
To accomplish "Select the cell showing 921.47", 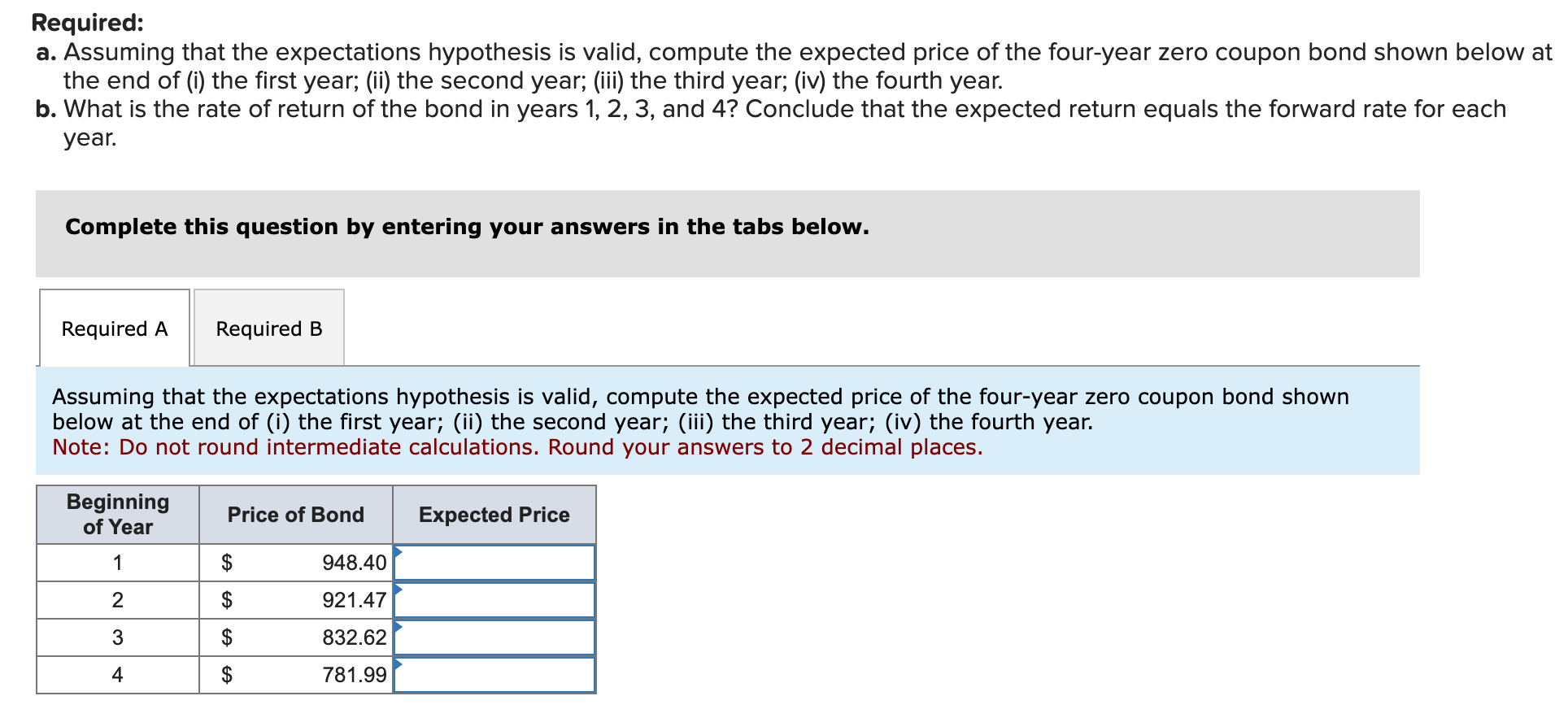I will tap(353, 600).
